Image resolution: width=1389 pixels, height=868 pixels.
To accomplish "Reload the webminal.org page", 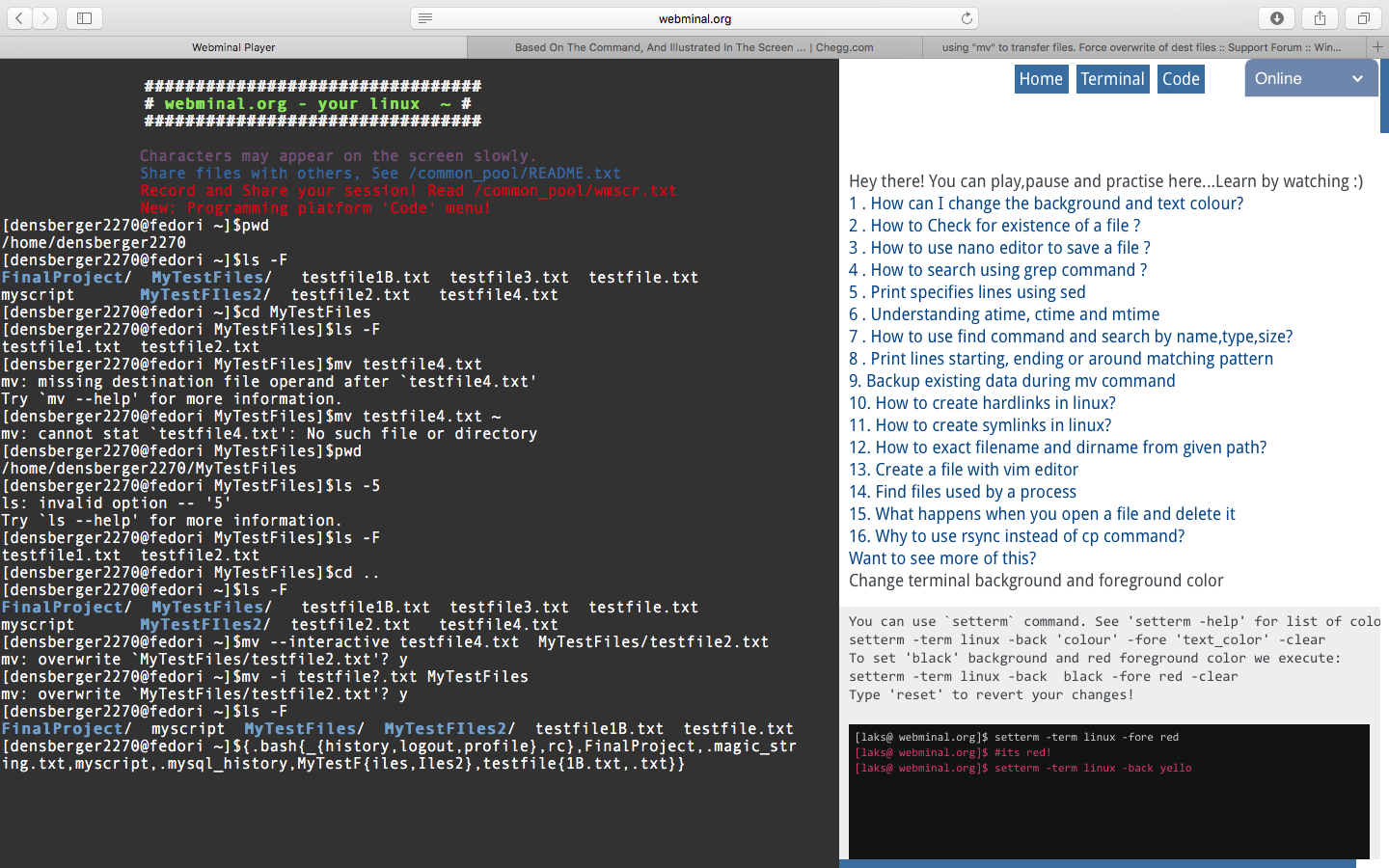I will tap(967, 18).
